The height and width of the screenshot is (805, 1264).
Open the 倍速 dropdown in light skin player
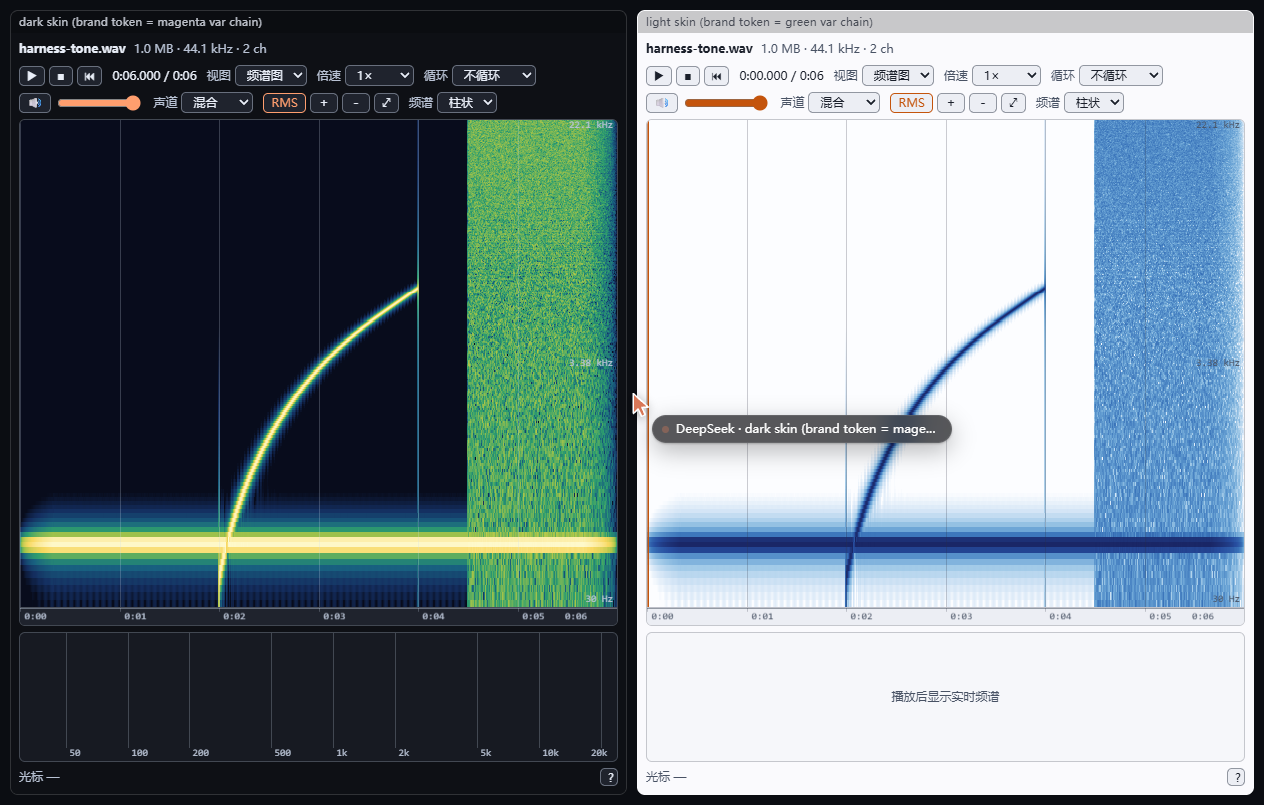click(1006, 75)
